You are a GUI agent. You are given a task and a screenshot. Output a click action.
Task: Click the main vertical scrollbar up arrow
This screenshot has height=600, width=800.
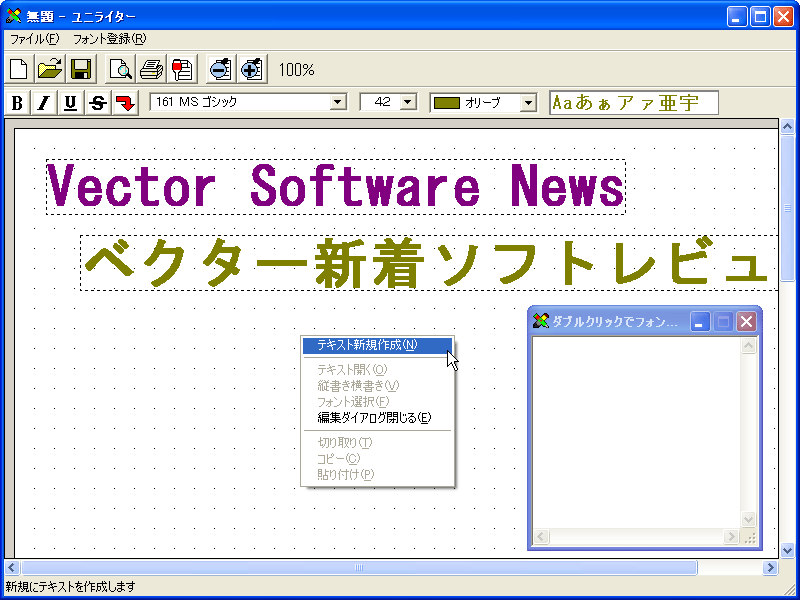(787, 126)
